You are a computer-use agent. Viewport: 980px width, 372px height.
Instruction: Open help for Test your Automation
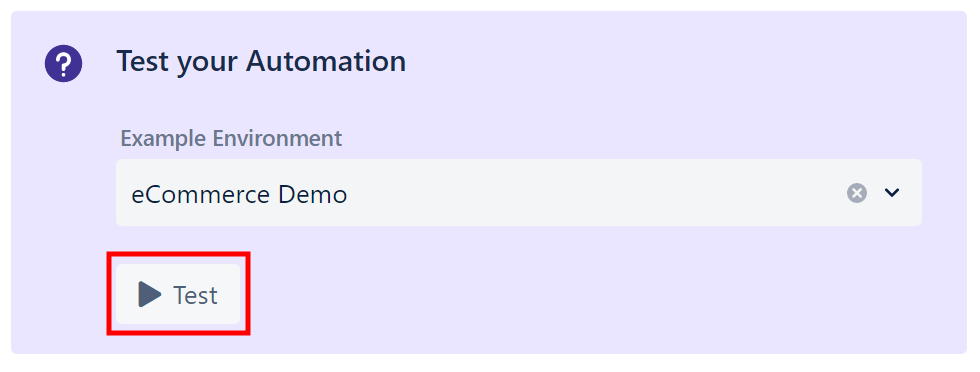pos(63,63)
